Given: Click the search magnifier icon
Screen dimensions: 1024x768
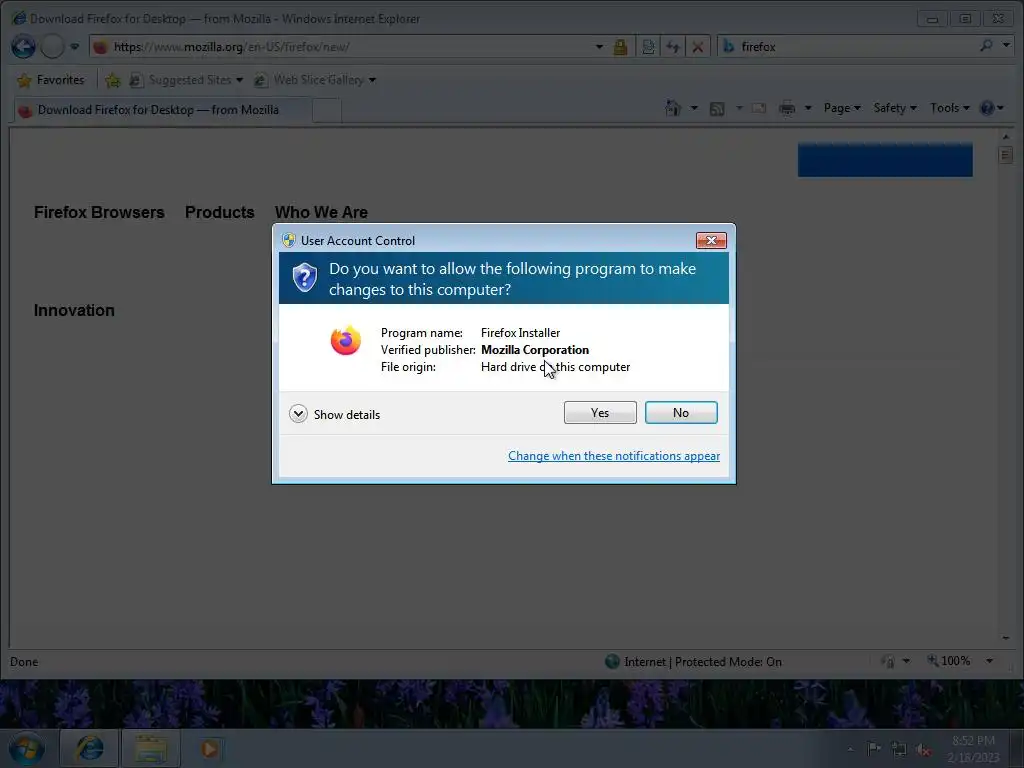Looking at the screenshot, I should click(x=986, y=46).
